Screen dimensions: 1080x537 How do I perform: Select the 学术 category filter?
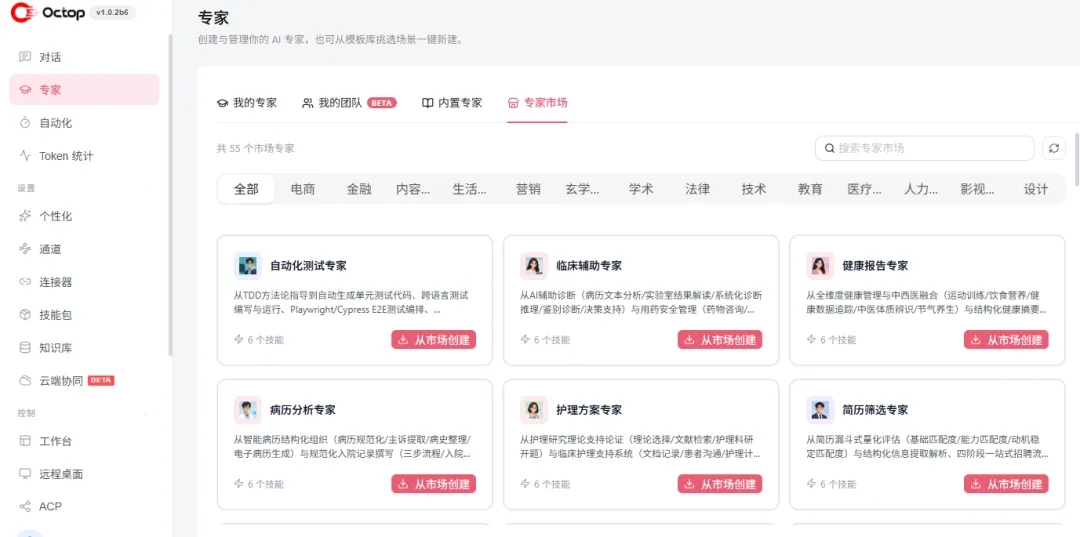pyautogui.click(x=641, y=189)
